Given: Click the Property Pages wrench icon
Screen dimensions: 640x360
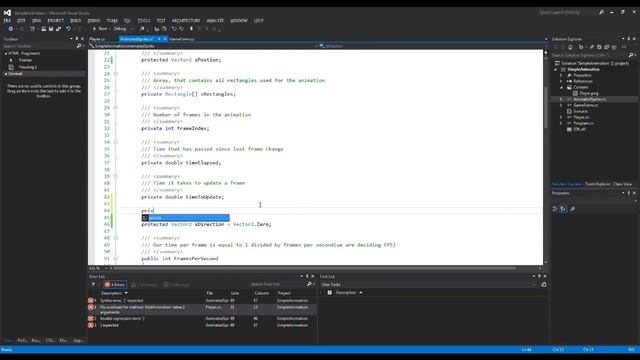Looking at the screenshot, I should 573,209.
